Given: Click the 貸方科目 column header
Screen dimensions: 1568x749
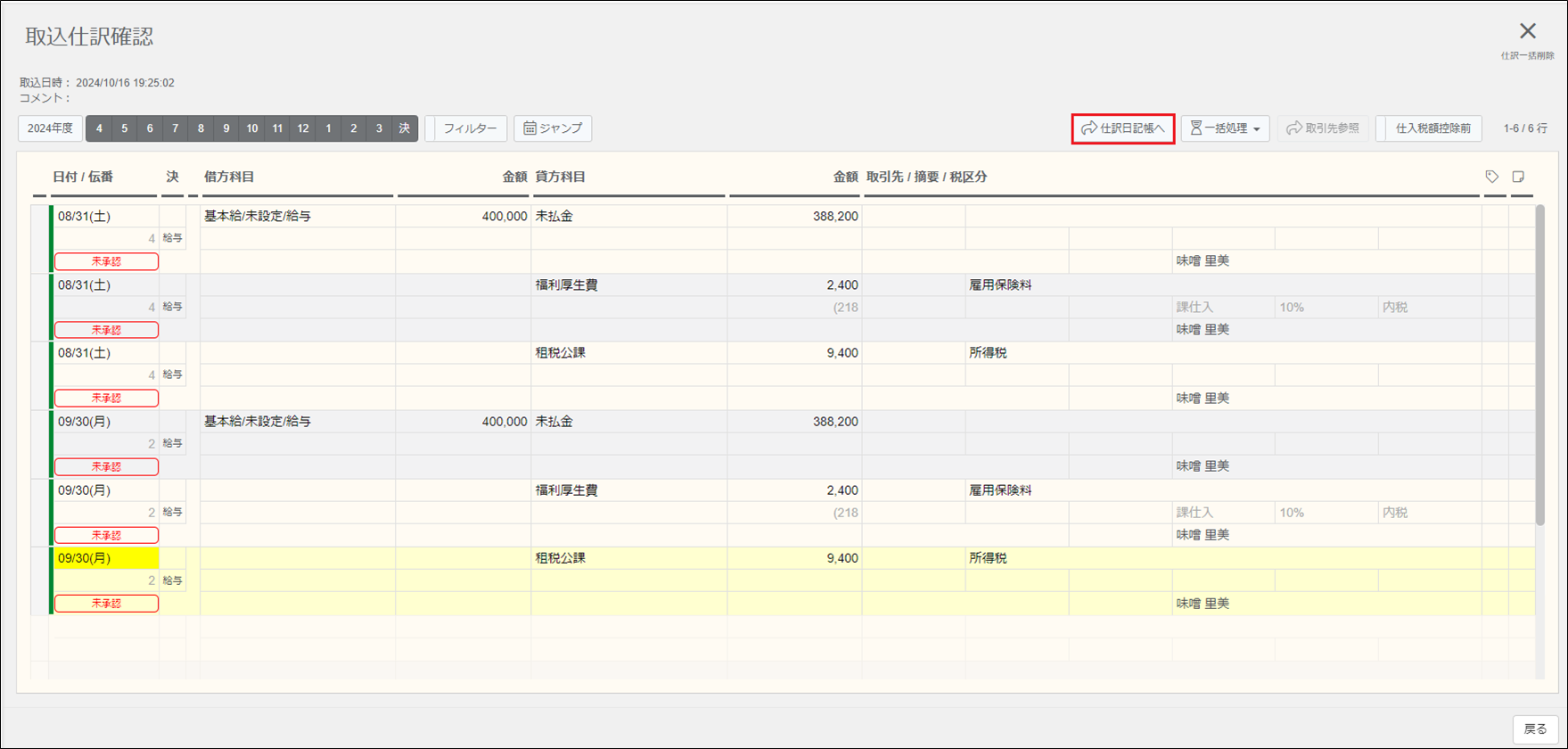Looking at the screenshot, I should click(561, 177).
